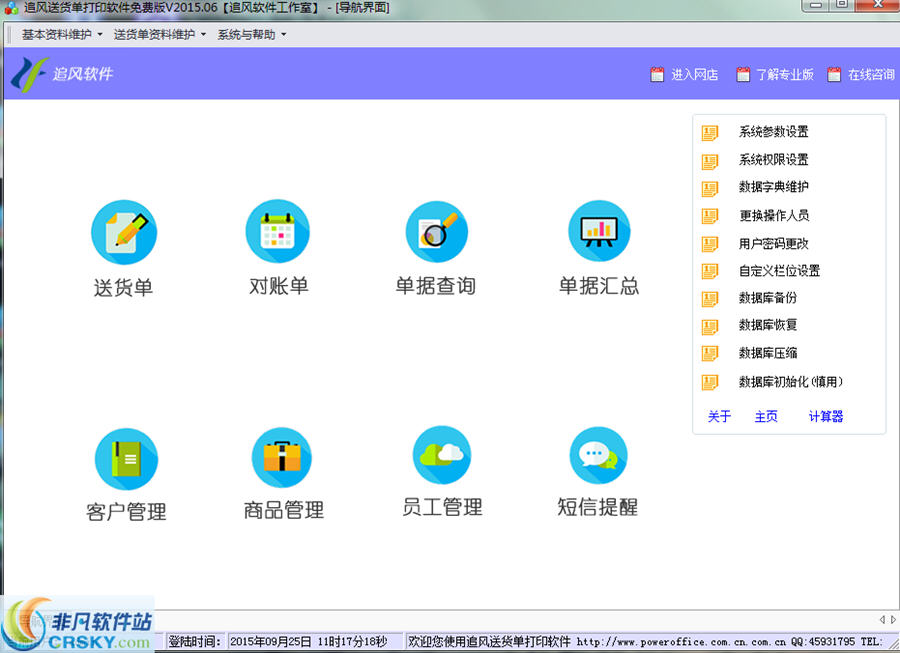
Task: Click the 单据查询 label text
Action: (436, 286)
